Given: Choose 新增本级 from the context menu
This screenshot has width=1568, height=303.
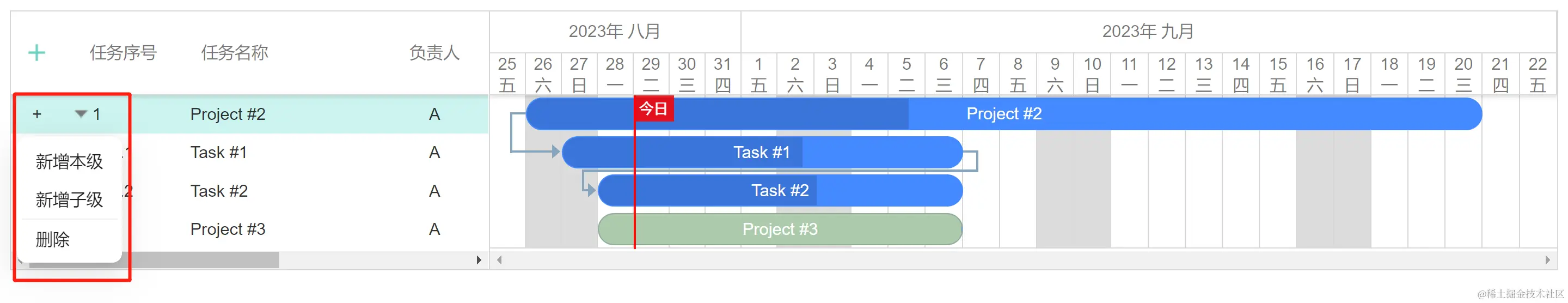Looking at the screenshot, I should tap(69, 161).
